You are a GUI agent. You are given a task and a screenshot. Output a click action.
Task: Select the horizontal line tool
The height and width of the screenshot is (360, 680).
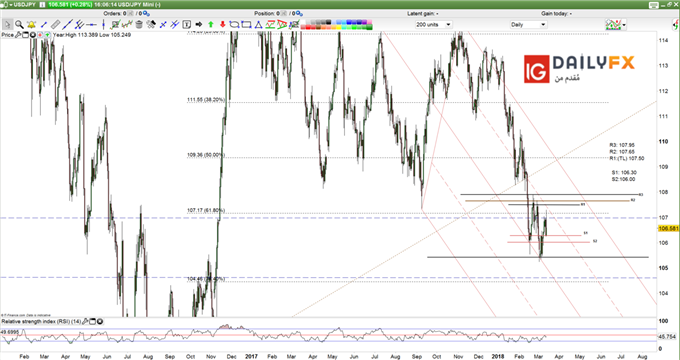coord(92,24)
